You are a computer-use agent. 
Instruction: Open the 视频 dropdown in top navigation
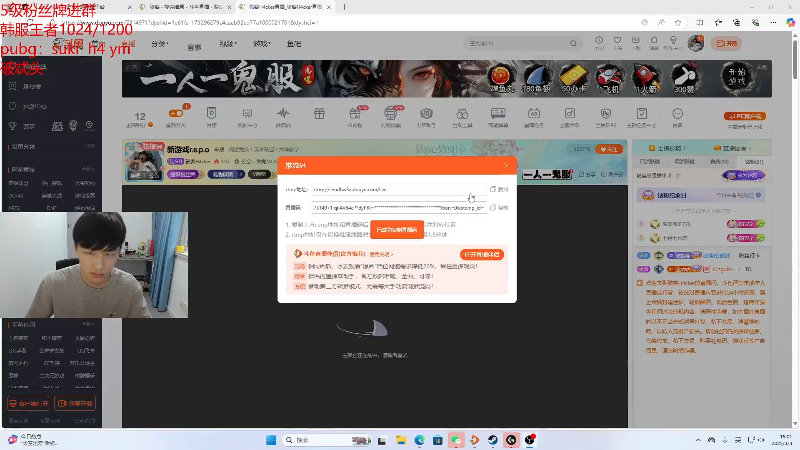coord(228,44)
